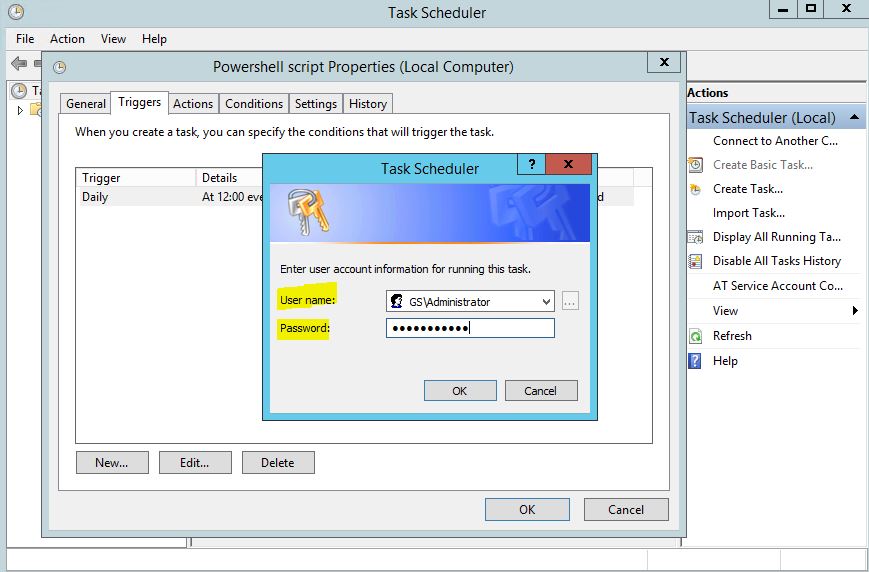The width and height of the screenshot is (869, 572).
Task: Expand the tree node arrow in left pane
Action: click(x=21, y=110)
